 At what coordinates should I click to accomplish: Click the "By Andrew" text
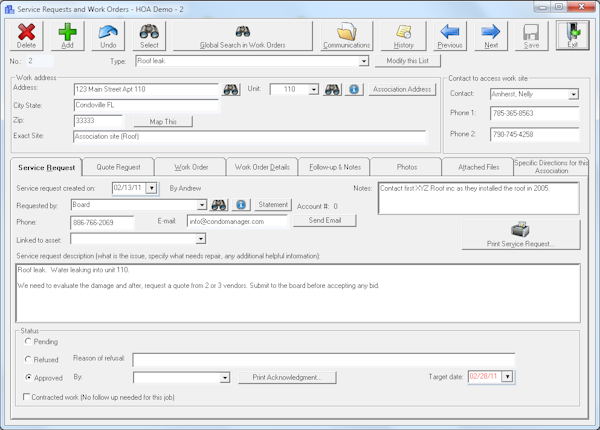[x=185, y=188]
